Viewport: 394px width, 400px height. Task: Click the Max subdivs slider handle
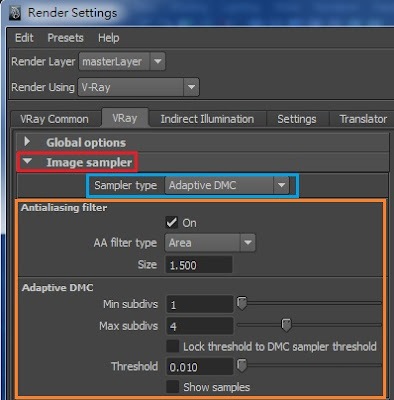[x=286, y=325]
